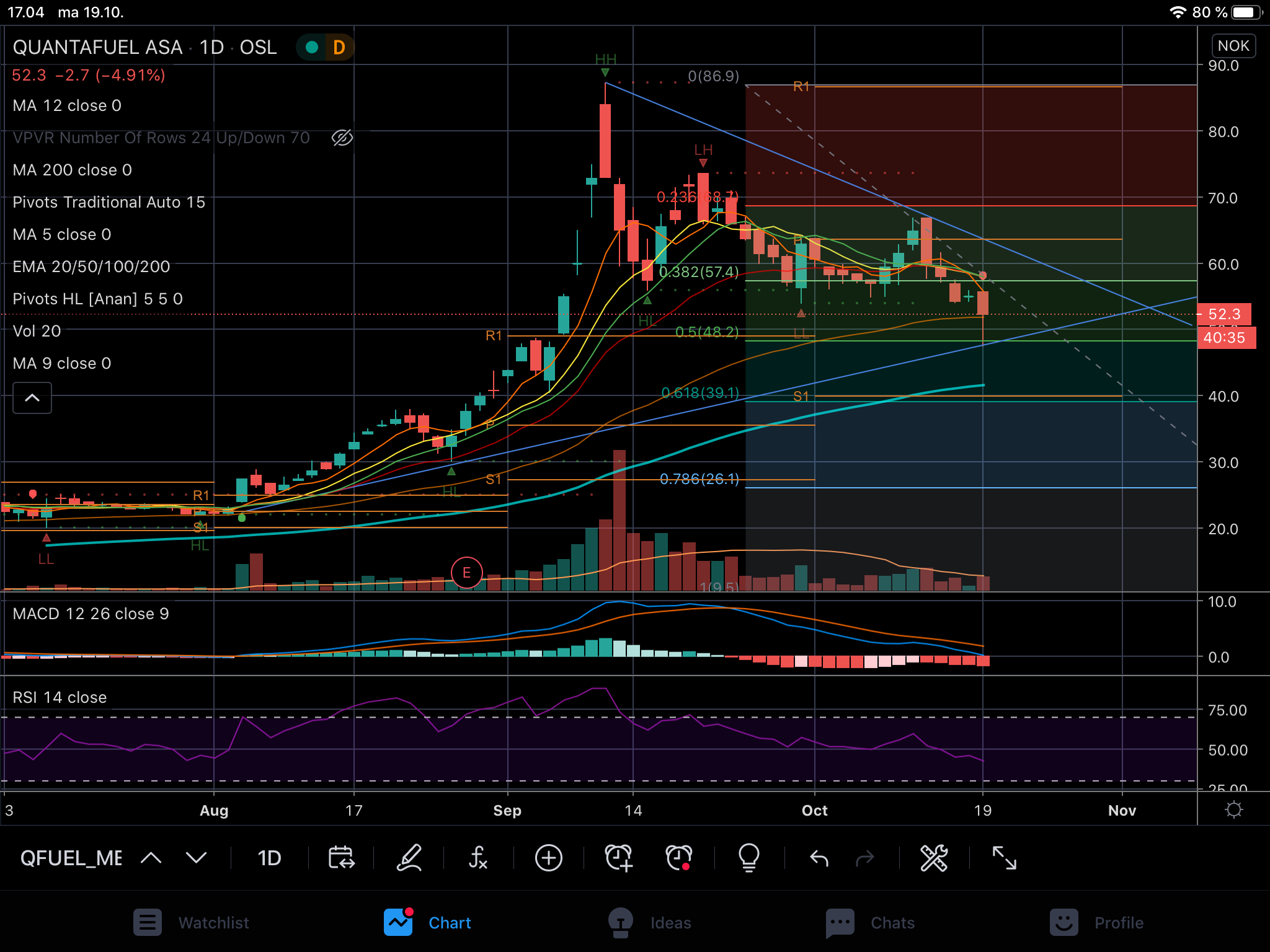This screenshot has height=952, width=1270.
Task: Open chart settings tools icon
Action: (933, 858)
